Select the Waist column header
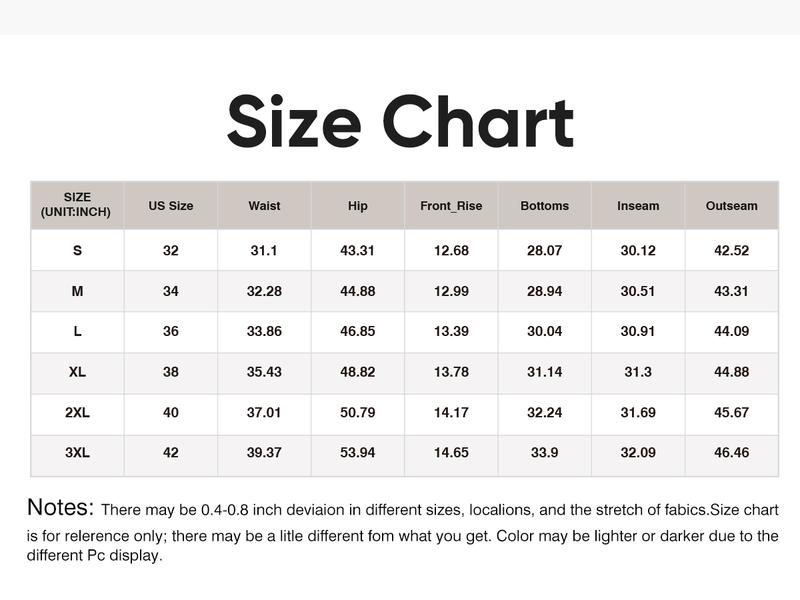The width and height of the screenshot is (800, 600). [264, 206]
